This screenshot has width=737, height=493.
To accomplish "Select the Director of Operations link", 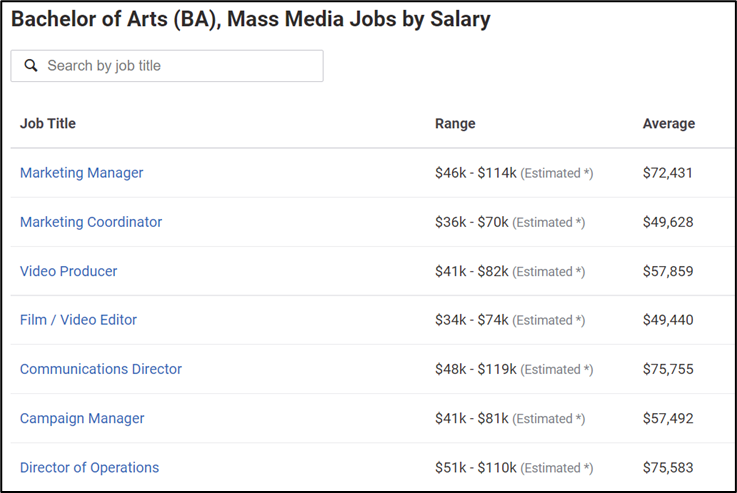I will [x=89, y=468].
